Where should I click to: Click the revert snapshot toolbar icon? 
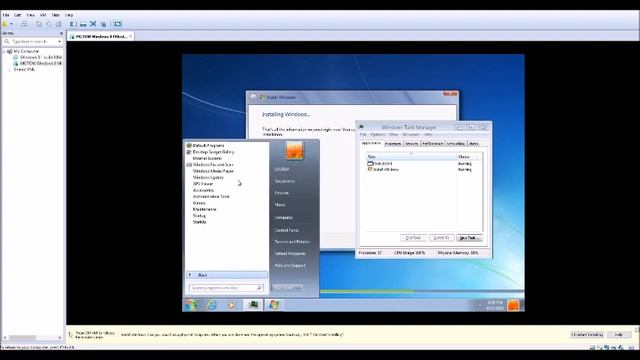[x=49, y=24]
